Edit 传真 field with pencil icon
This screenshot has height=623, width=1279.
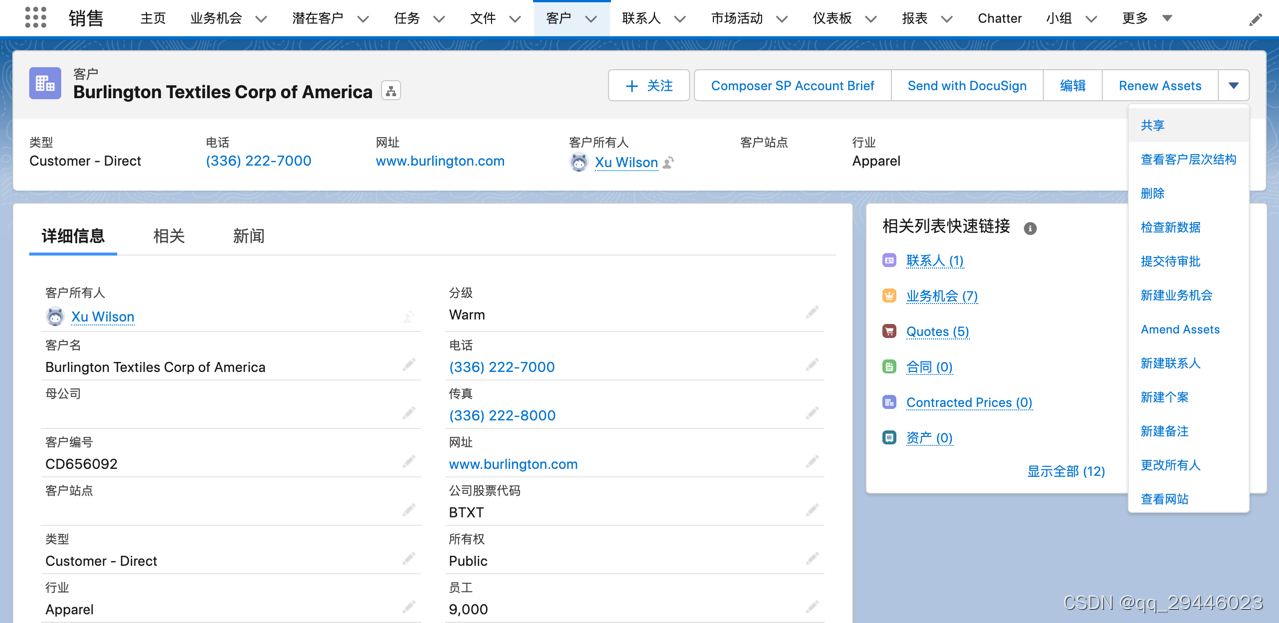pyautogui.click(x=812, y=413)
